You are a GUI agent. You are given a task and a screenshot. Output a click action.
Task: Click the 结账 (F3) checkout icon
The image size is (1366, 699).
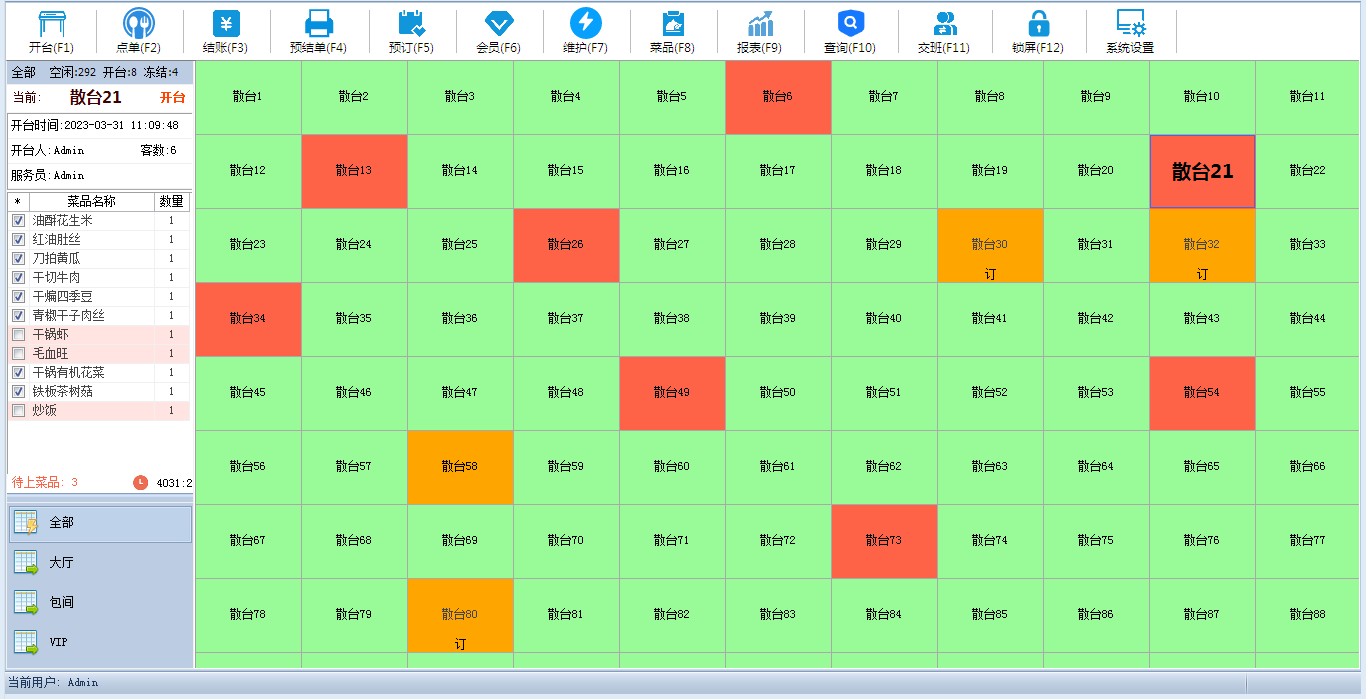click(x=225, y=24)
